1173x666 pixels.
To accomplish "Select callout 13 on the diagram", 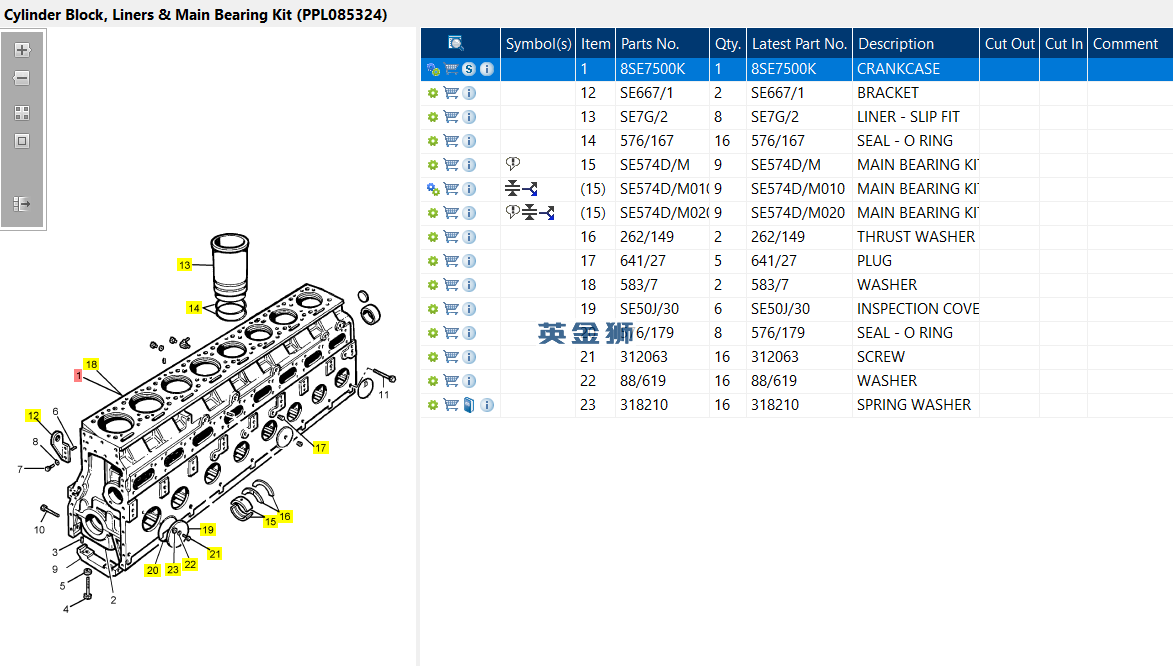I will 185,265.
